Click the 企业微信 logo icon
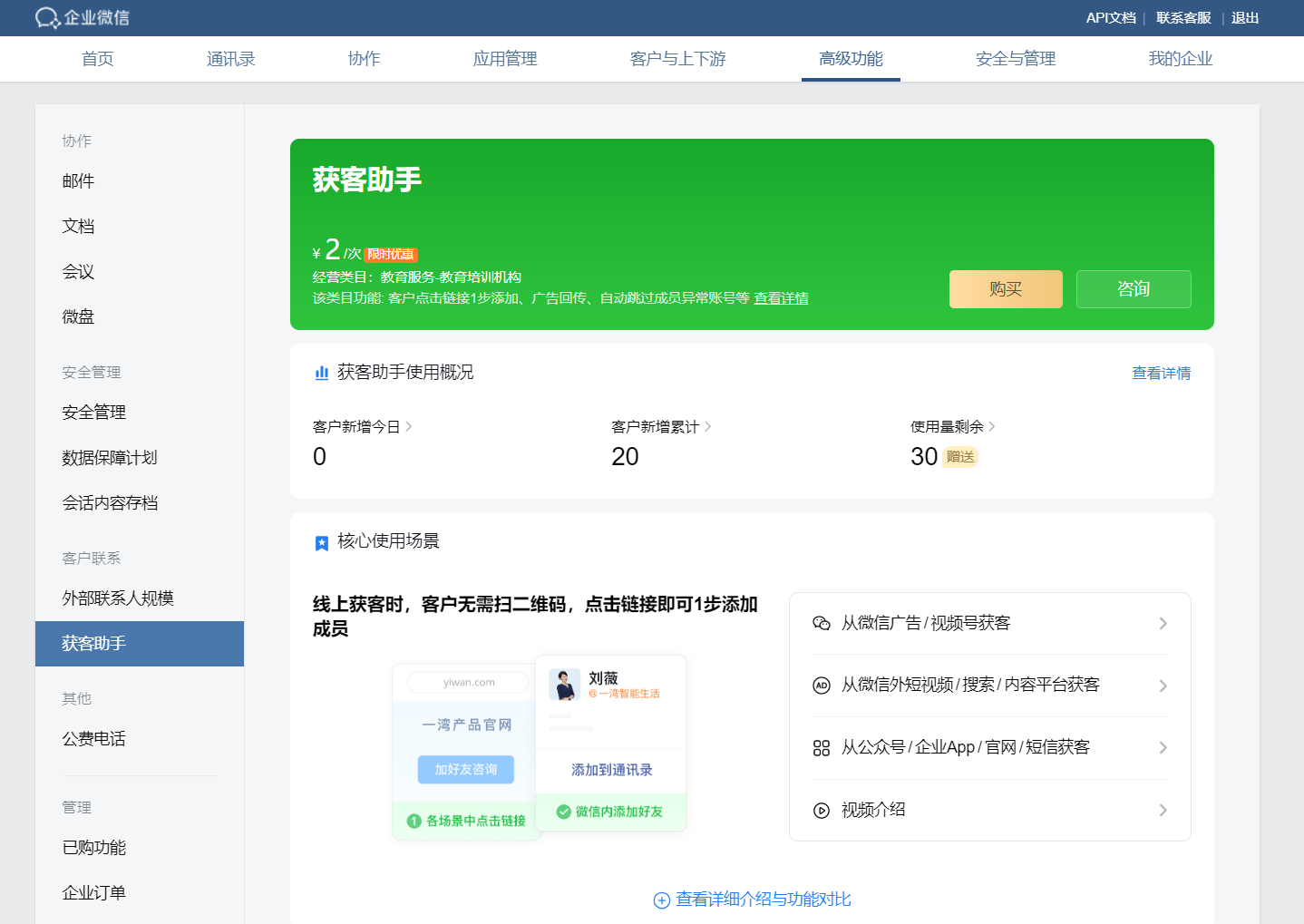Image resolution: width=1304 pixels, height=924 pixels. pos(47,18)
